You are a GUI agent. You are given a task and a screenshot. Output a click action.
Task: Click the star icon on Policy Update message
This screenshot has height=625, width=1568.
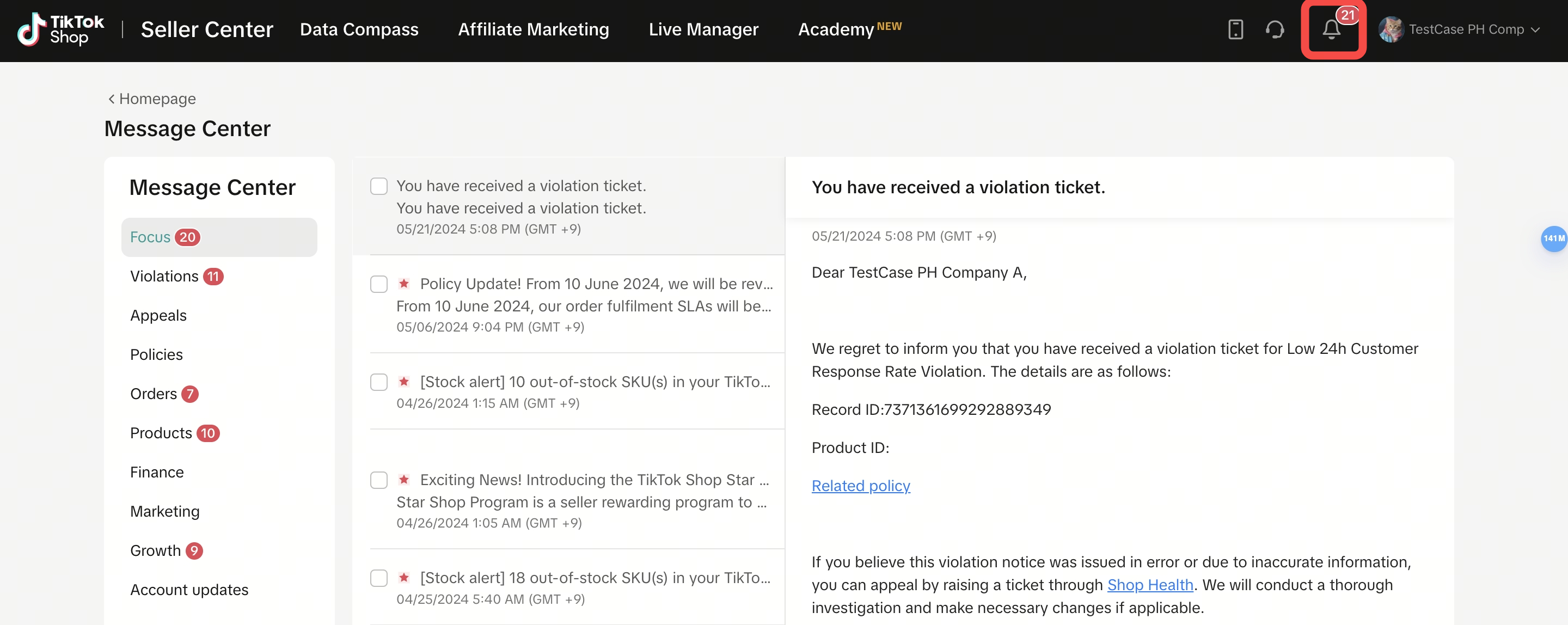pos(403,284)
